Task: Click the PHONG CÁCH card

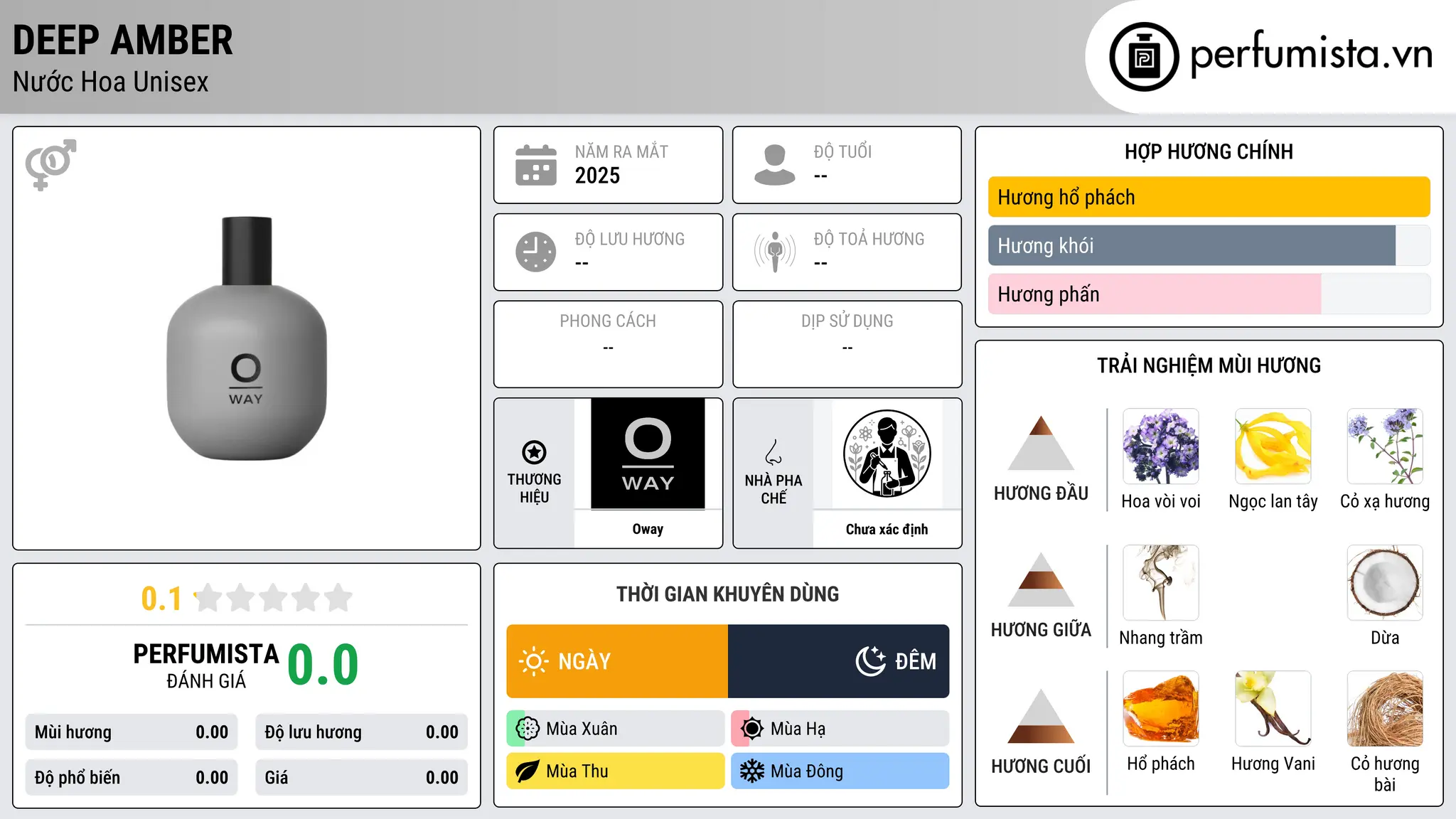Action: click(608, 344)
